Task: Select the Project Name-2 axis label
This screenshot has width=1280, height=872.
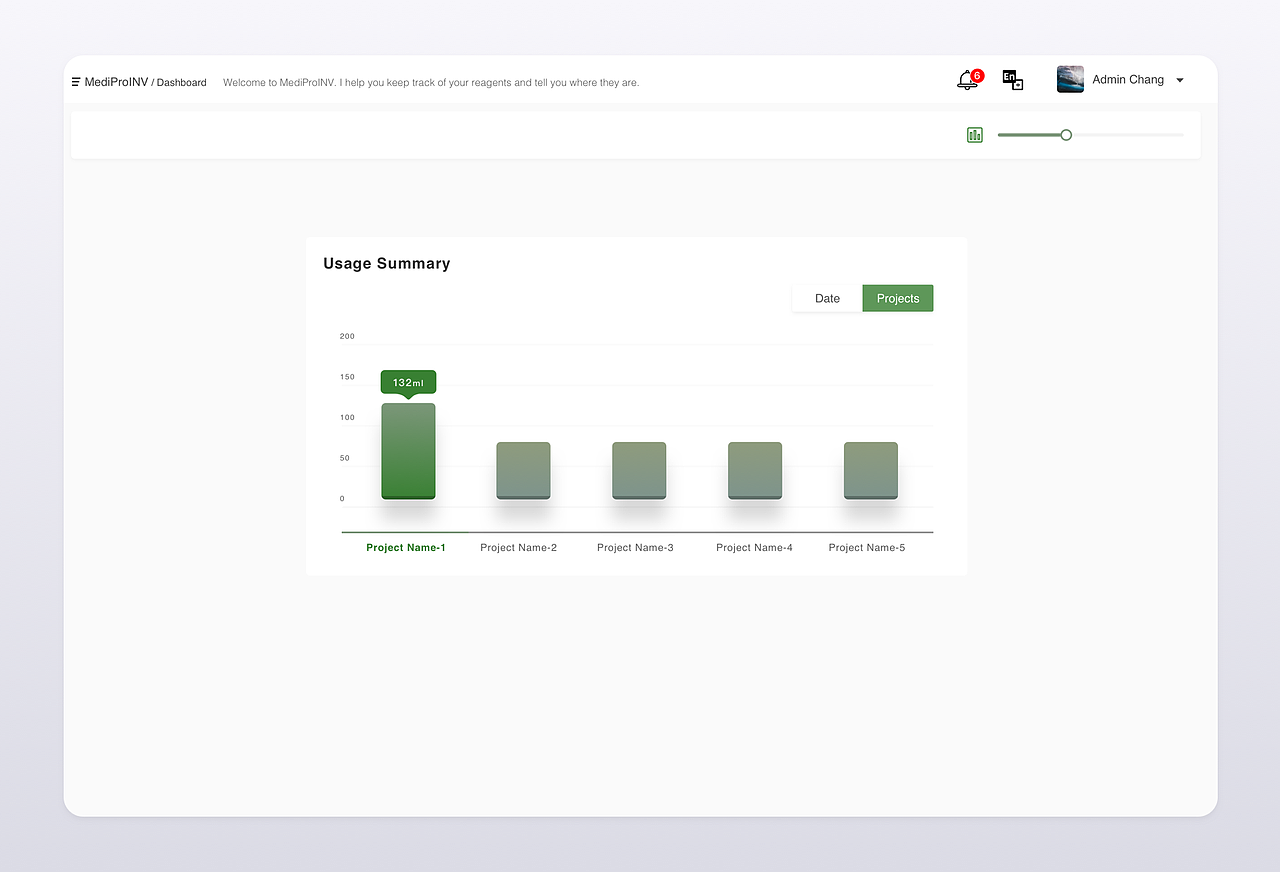Action: point(519,547)
